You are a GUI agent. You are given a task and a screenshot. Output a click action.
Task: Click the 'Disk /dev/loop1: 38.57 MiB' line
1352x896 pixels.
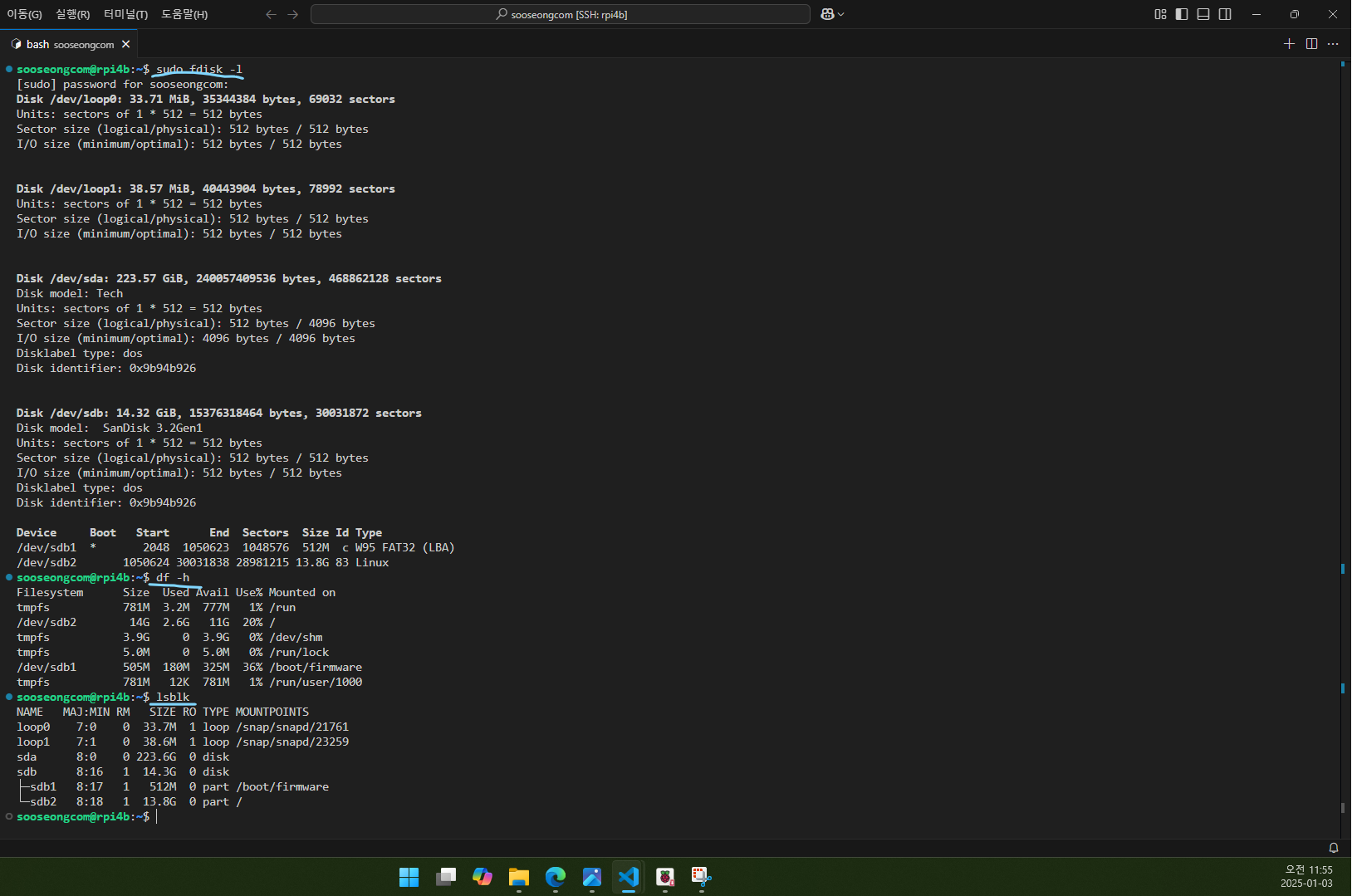[x=206, y=189]
